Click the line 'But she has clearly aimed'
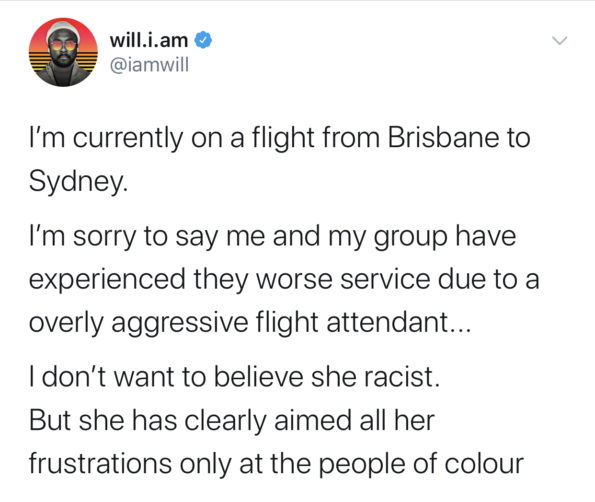Image resolution: width=595 pixels, height=502 pixels. pyautogui.click(x=232, y=421)
